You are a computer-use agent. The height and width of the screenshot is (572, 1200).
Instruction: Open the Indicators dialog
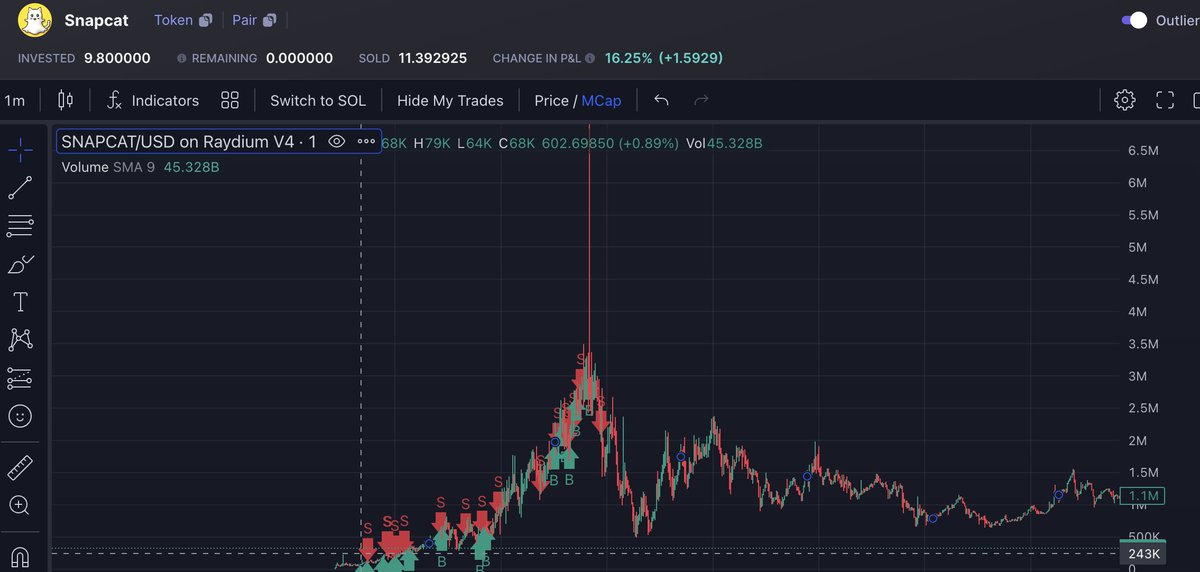coord(153,100)
